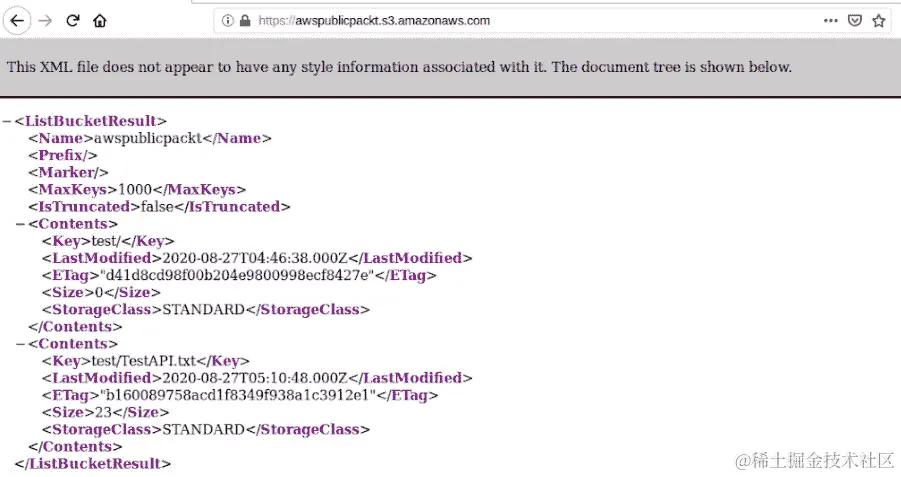Click the Key value test/TestAPI.txt

144,361
